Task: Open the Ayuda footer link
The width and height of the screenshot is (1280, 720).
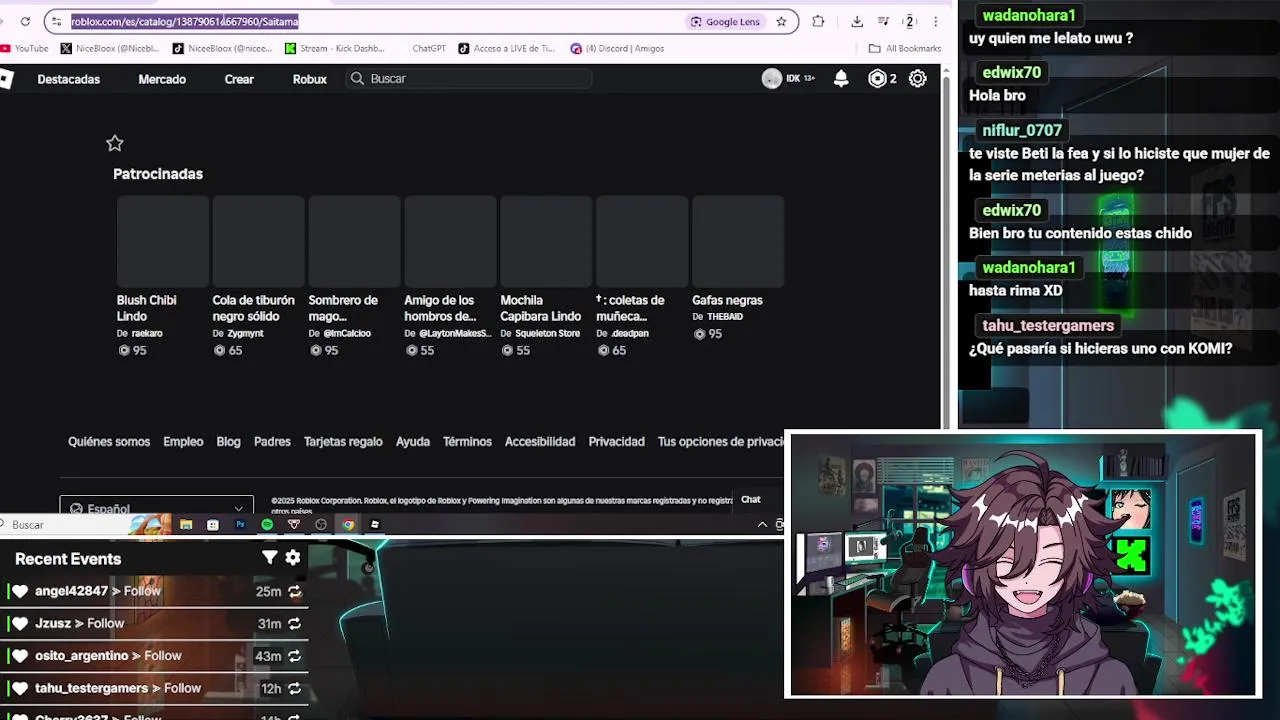Action: [412, 441]
